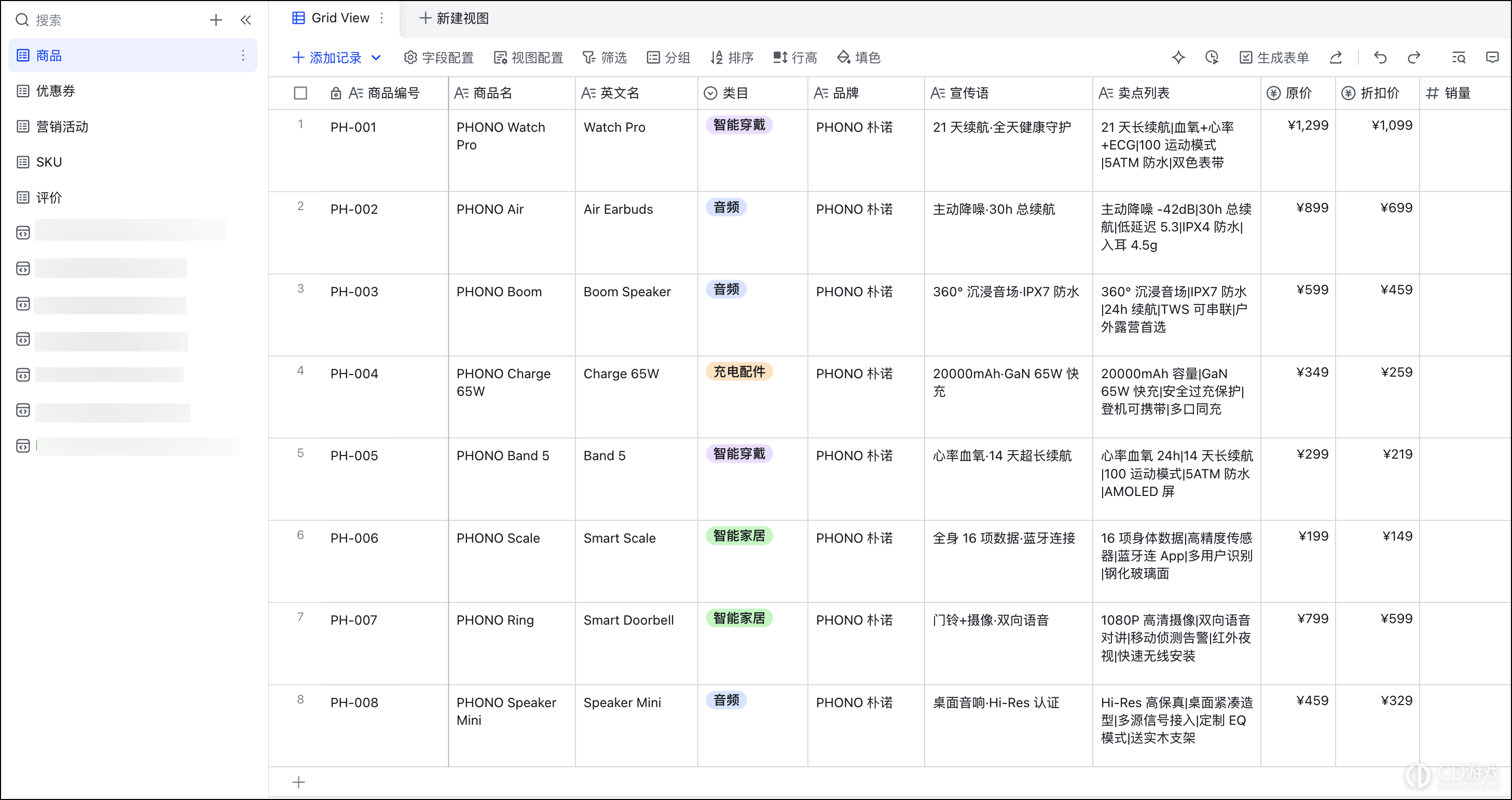Open the history clock icon
This screenshot has width=1512, height=800.
[x=1212, y=58]
